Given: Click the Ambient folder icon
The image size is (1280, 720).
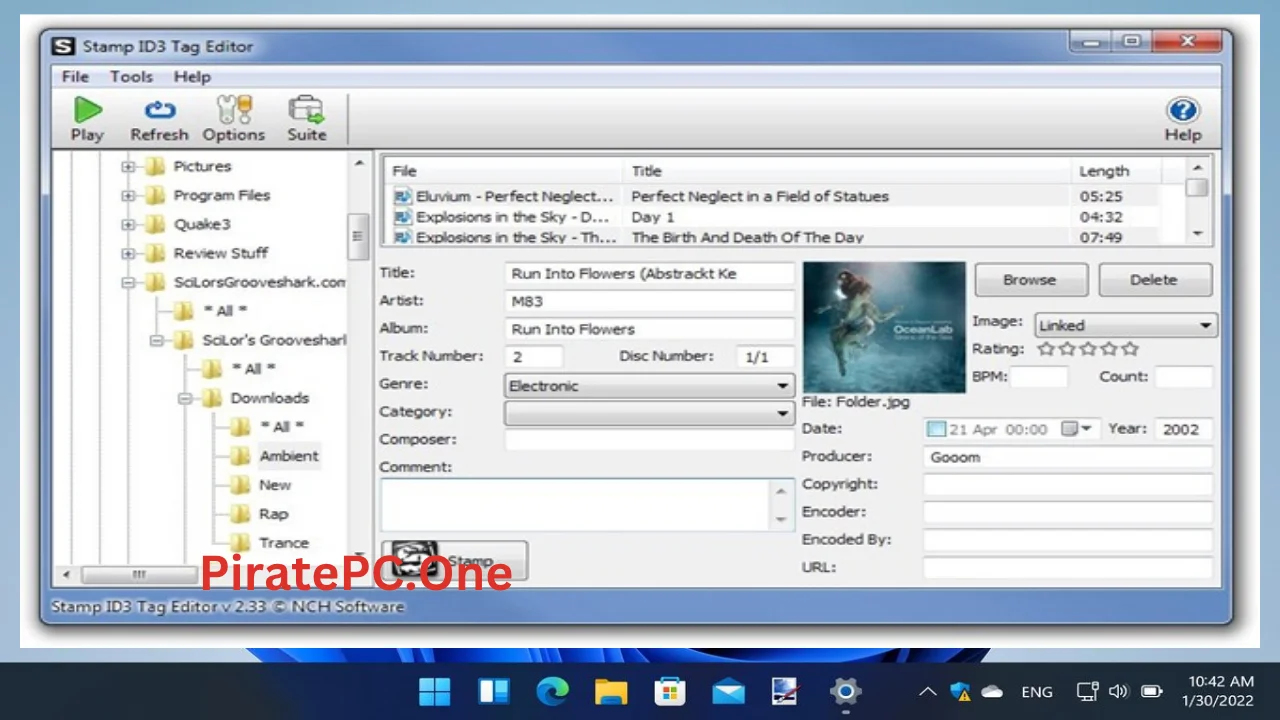Looking at the screenshot, I should [240, 456].
